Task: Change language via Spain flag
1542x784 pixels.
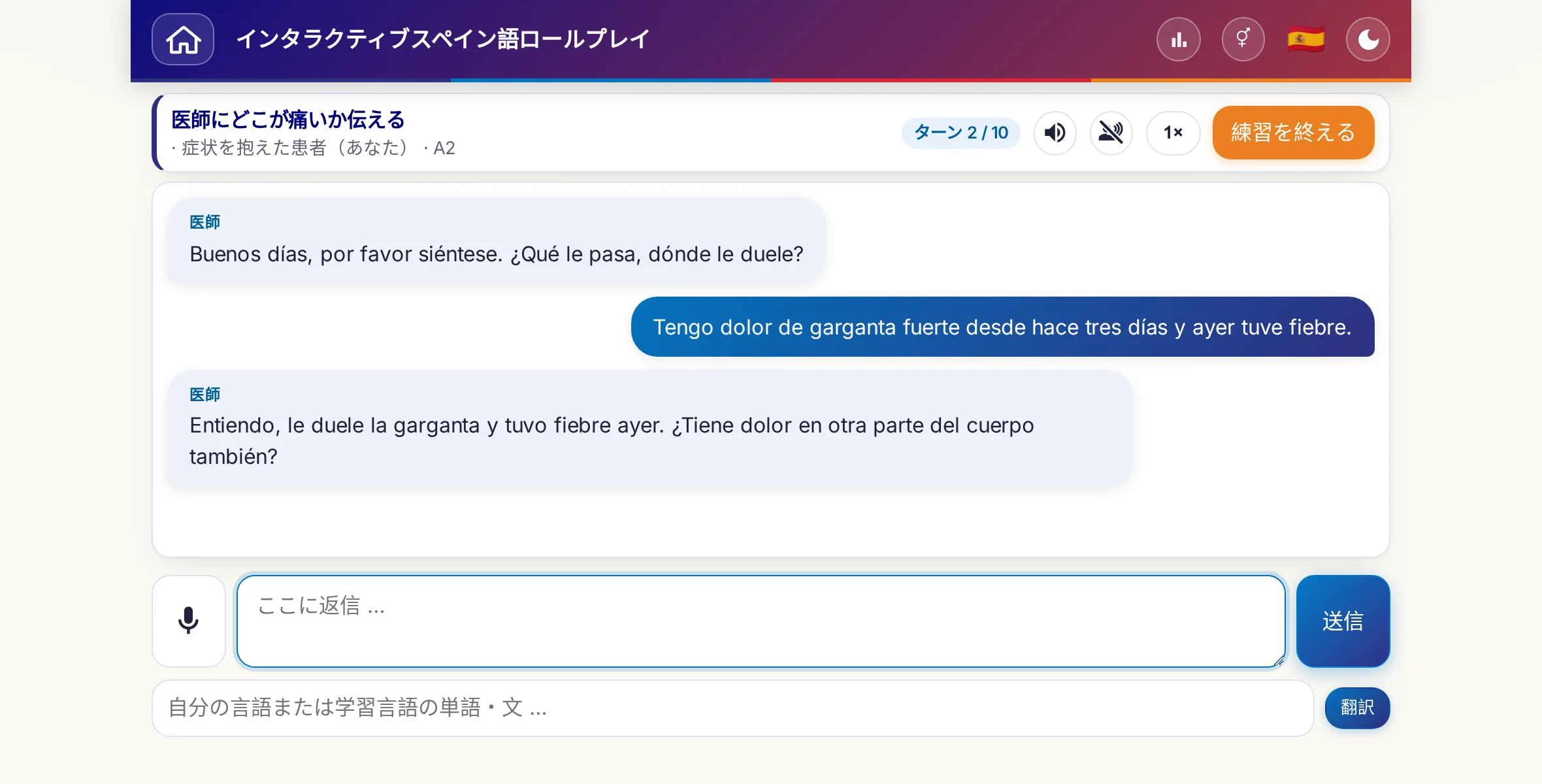Action: [x=1305, y=39]
